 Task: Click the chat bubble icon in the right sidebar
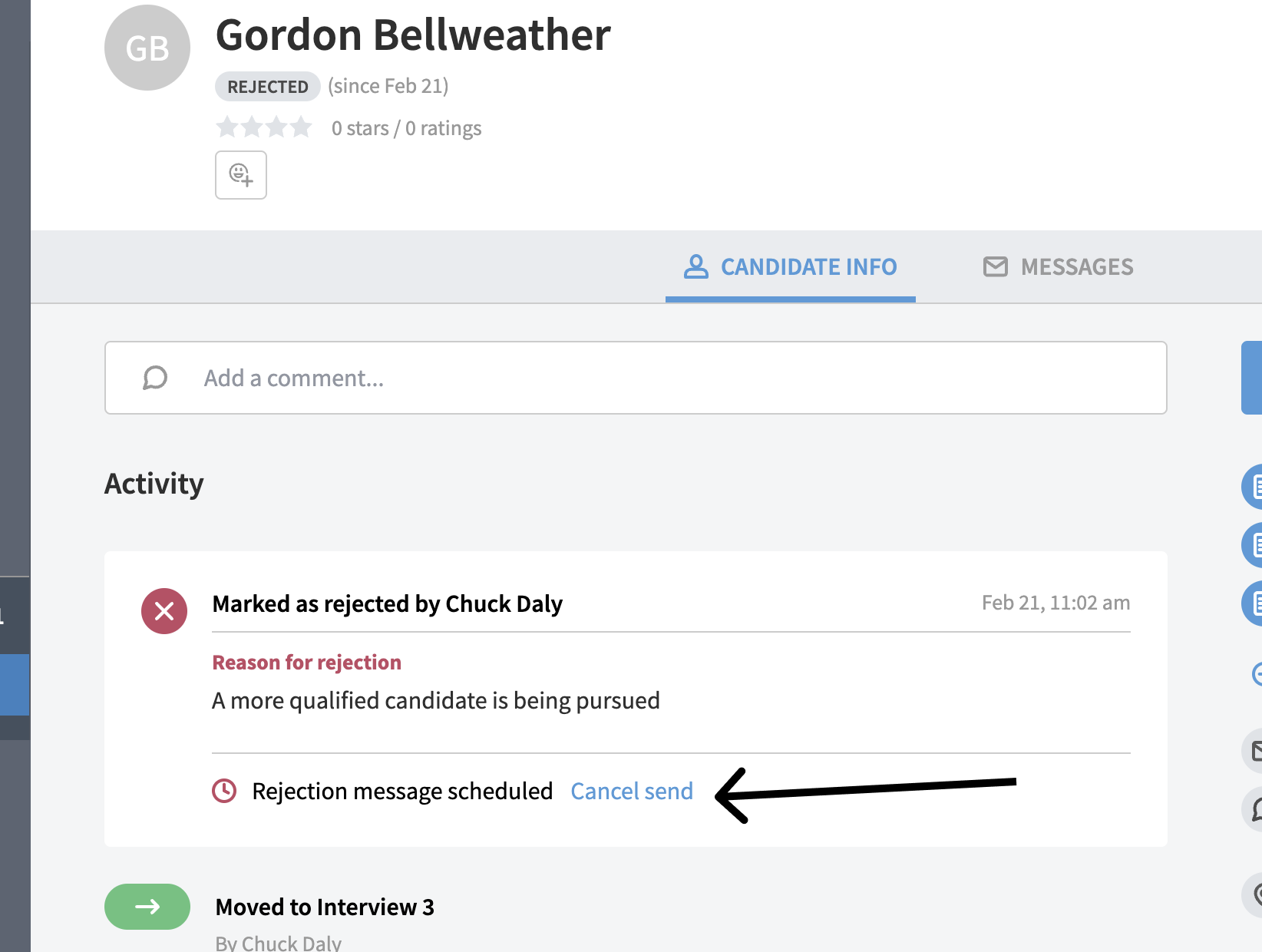(1256, 809)
